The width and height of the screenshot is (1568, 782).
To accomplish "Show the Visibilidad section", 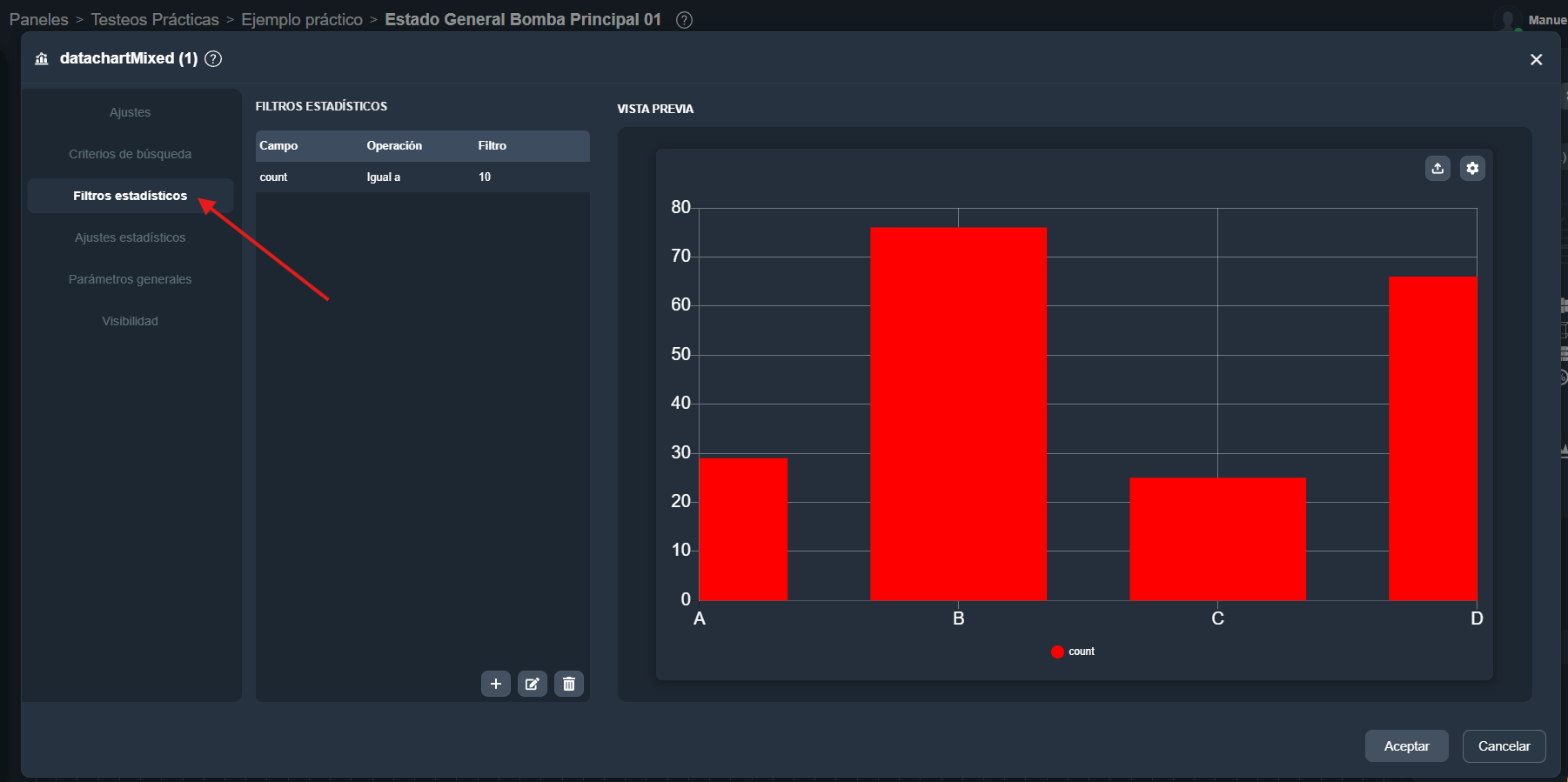I will (x=131, y=321).
